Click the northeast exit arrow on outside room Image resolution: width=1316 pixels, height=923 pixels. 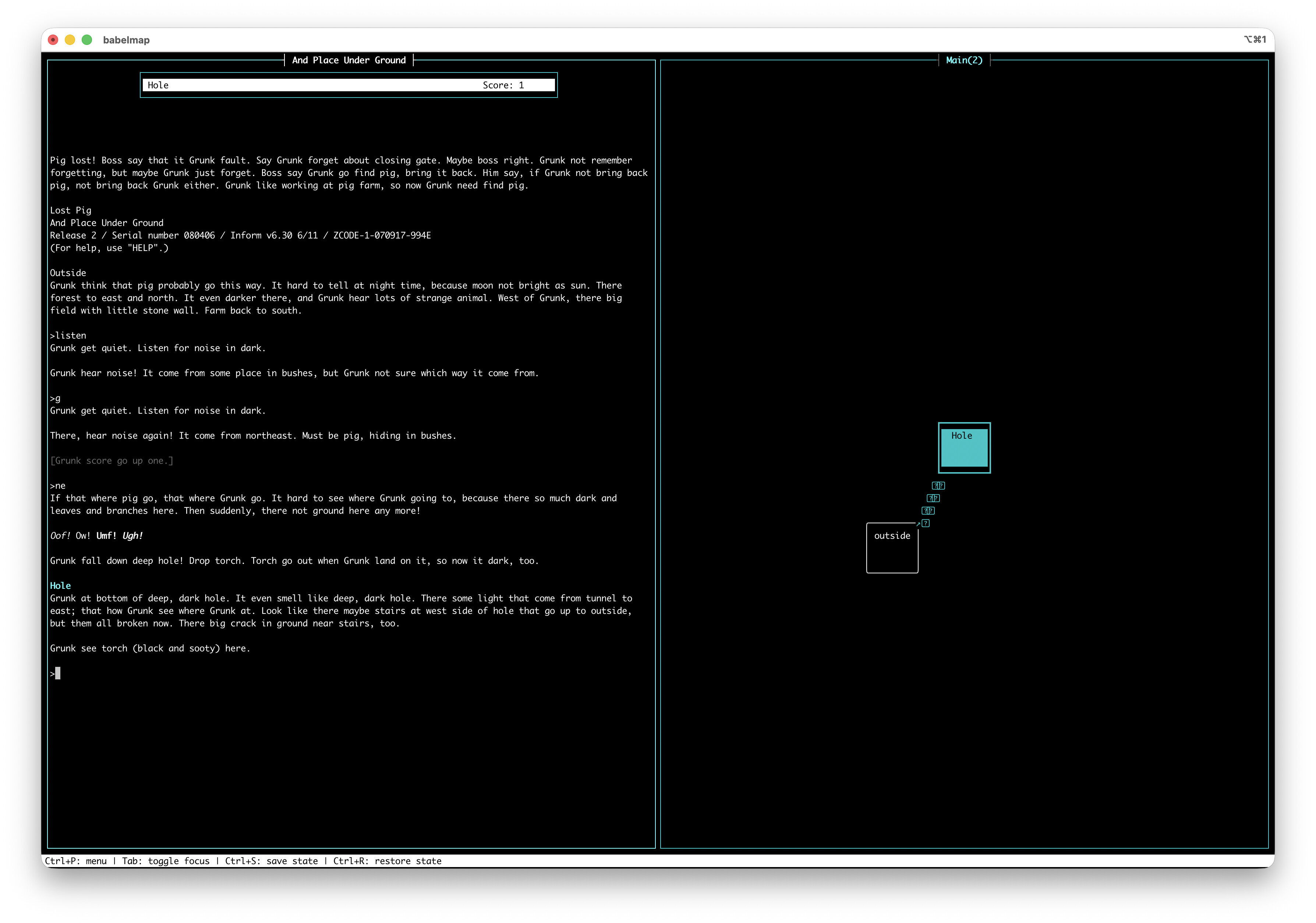pyautogui.click(x=918, y=523)
